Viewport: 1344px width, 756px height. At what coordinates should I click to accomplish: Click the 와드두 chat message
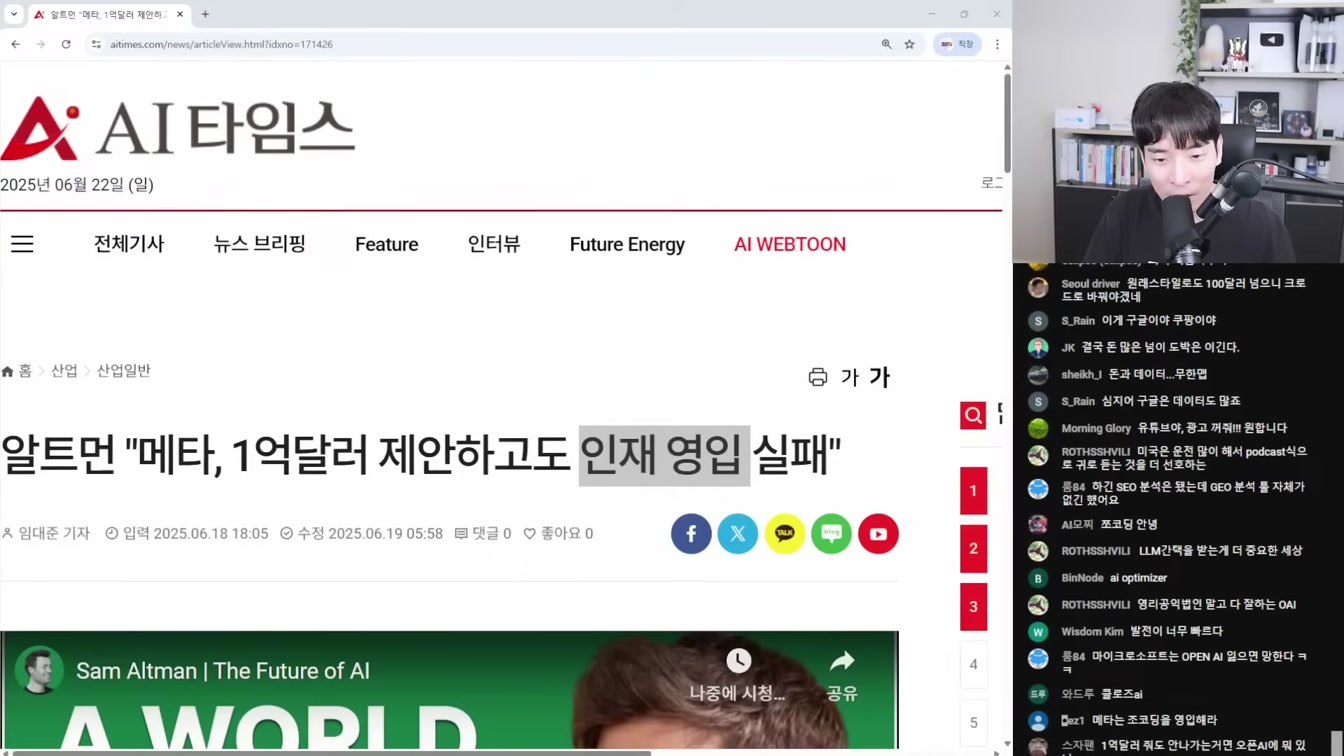(1122, 694)
